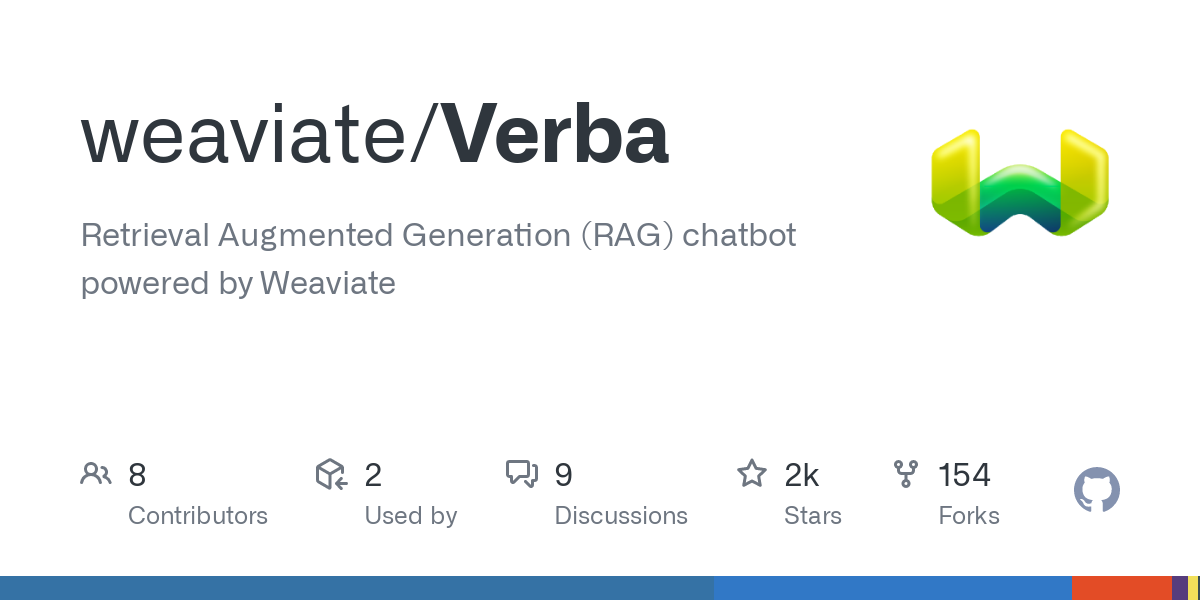
Task: Select the Forks label
Action: pyautogui.click(x=969, y=516)
